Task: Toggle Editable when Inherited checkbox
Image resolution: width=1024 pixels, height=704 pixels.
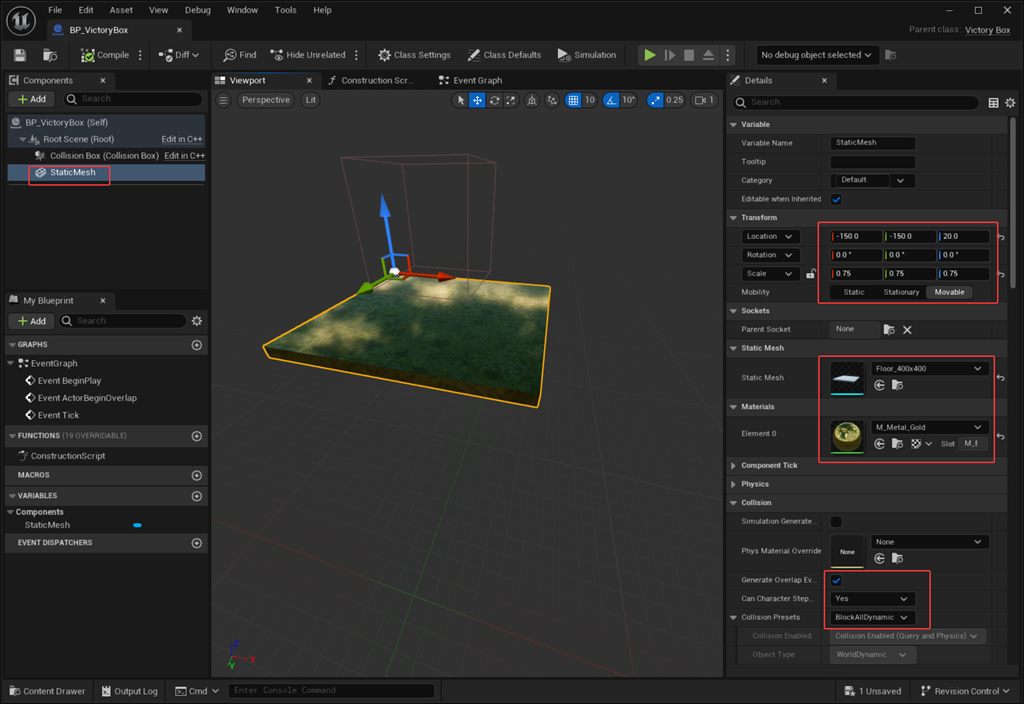Action: tap(836, 199)
